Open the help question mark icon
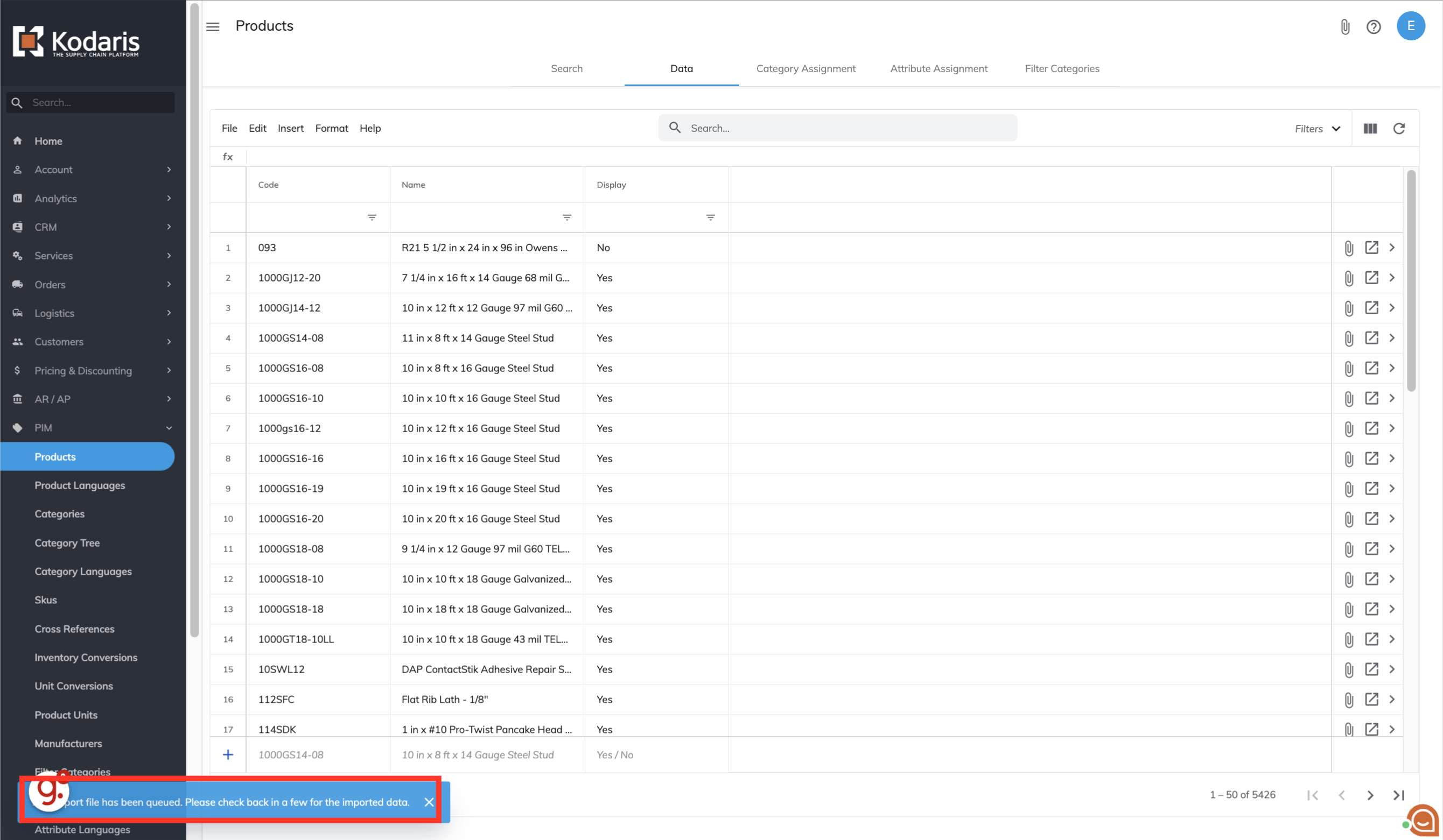The image size is (1443, 840). (x=1373, y=26)
